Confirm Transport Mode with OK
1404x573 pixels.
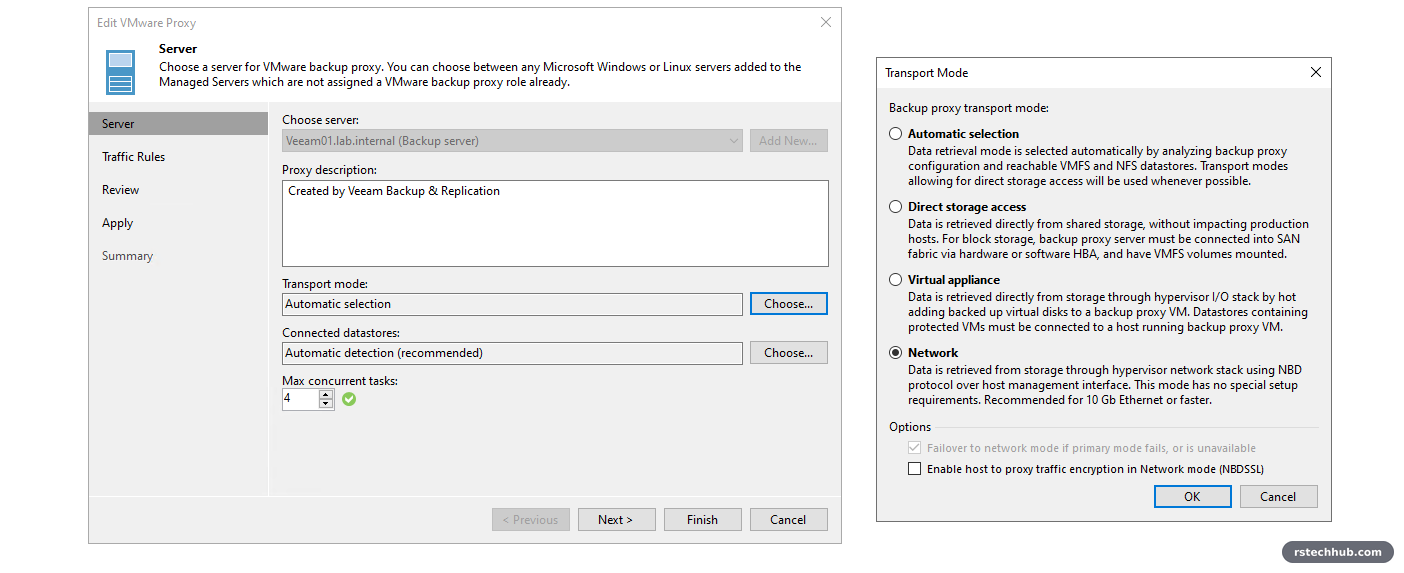(1193, 497)
